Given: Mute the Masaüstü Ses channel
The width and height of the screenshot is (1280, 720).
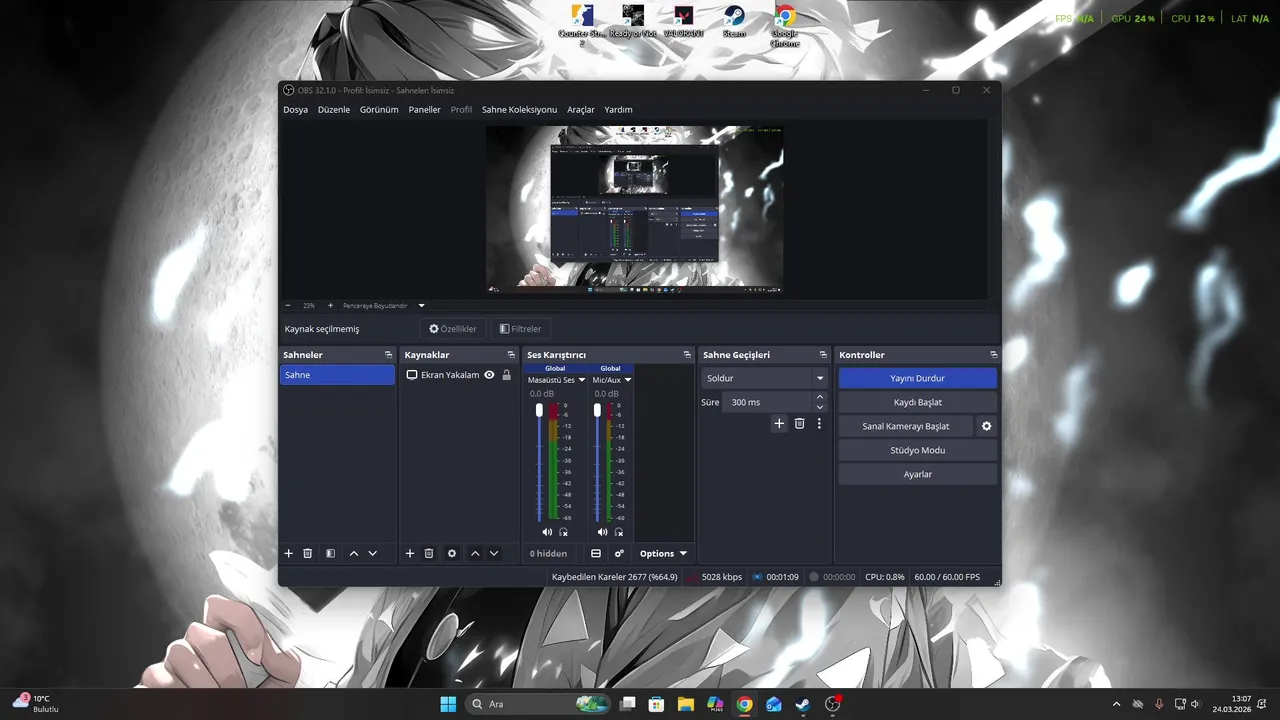Looking at the screenshot, I should click(x=547, y=532).
